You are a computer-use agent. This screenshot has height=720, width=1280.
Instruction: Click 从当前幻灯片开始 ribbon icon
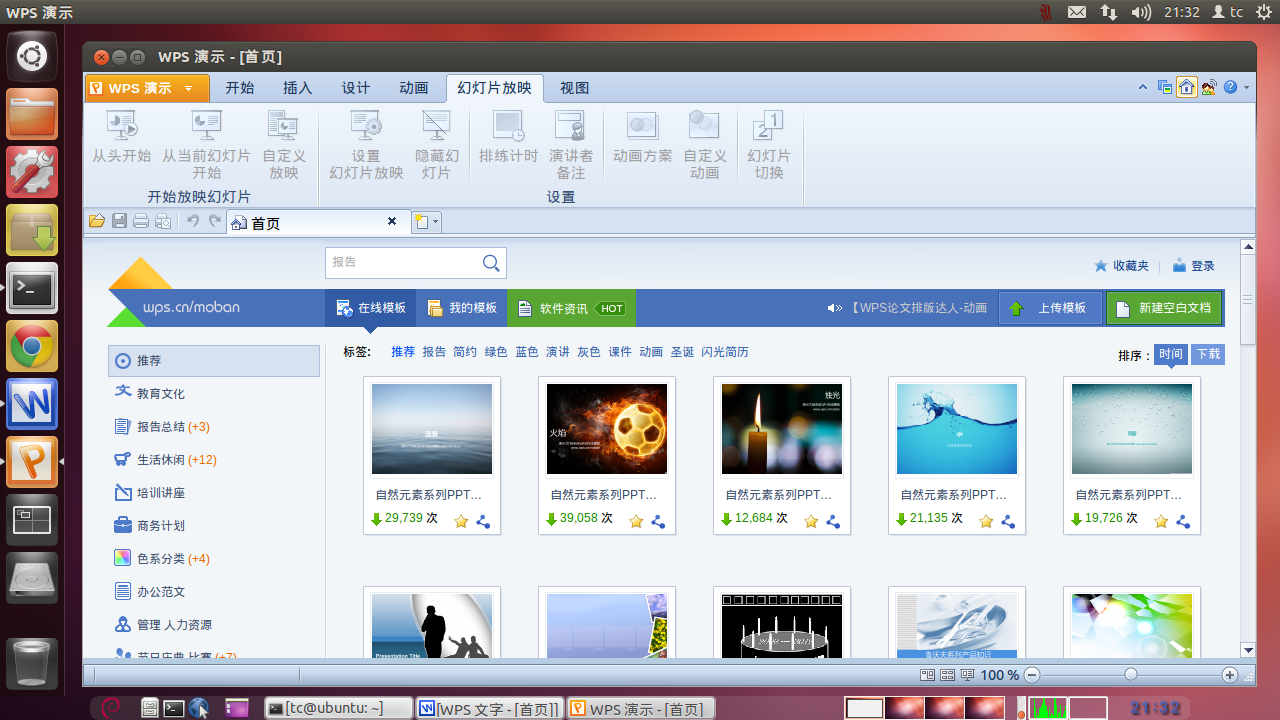(x=206, y=126)
